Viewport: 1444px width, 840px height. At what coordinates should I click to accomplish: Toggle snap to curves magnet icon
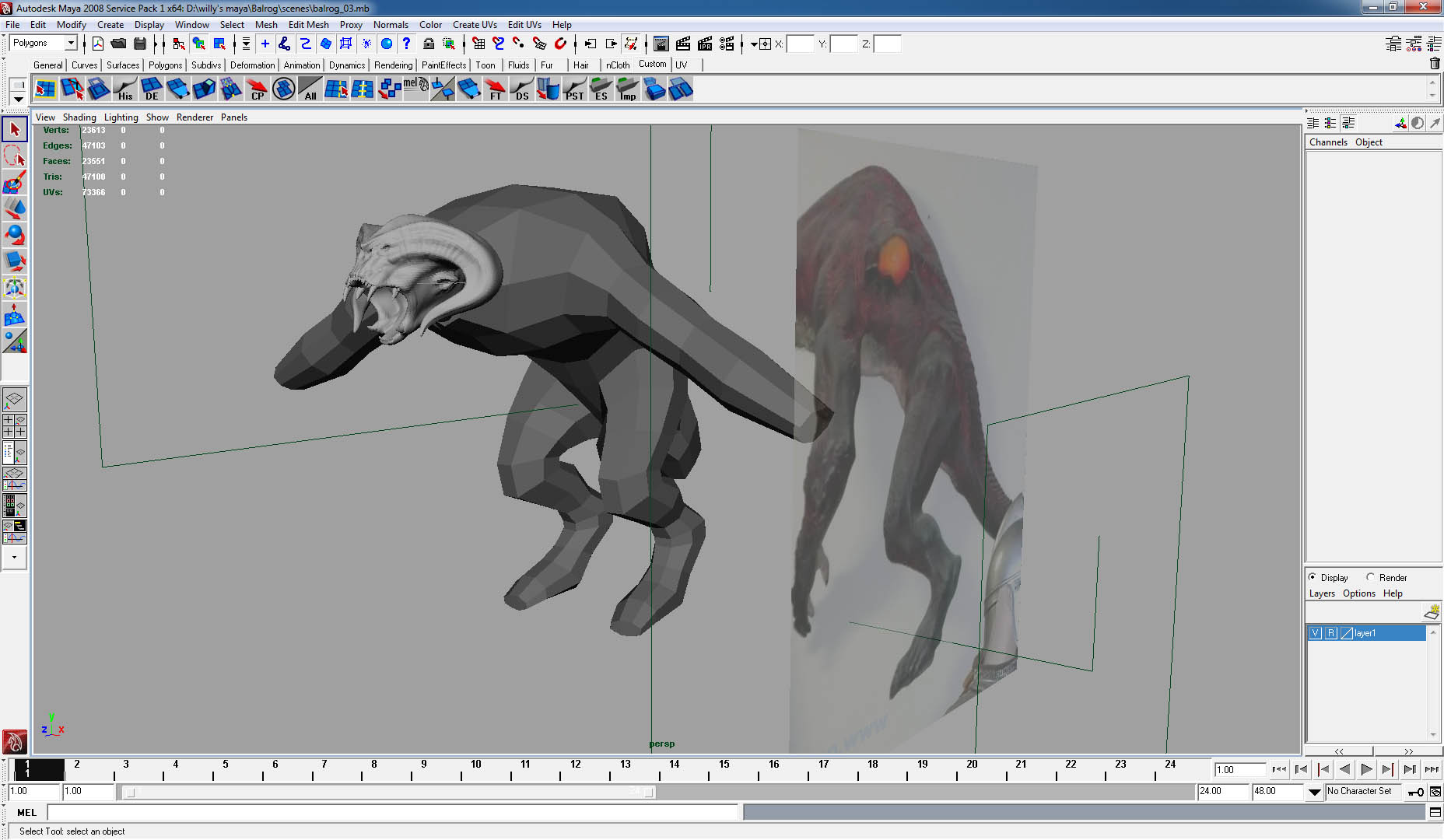point(499,44)
